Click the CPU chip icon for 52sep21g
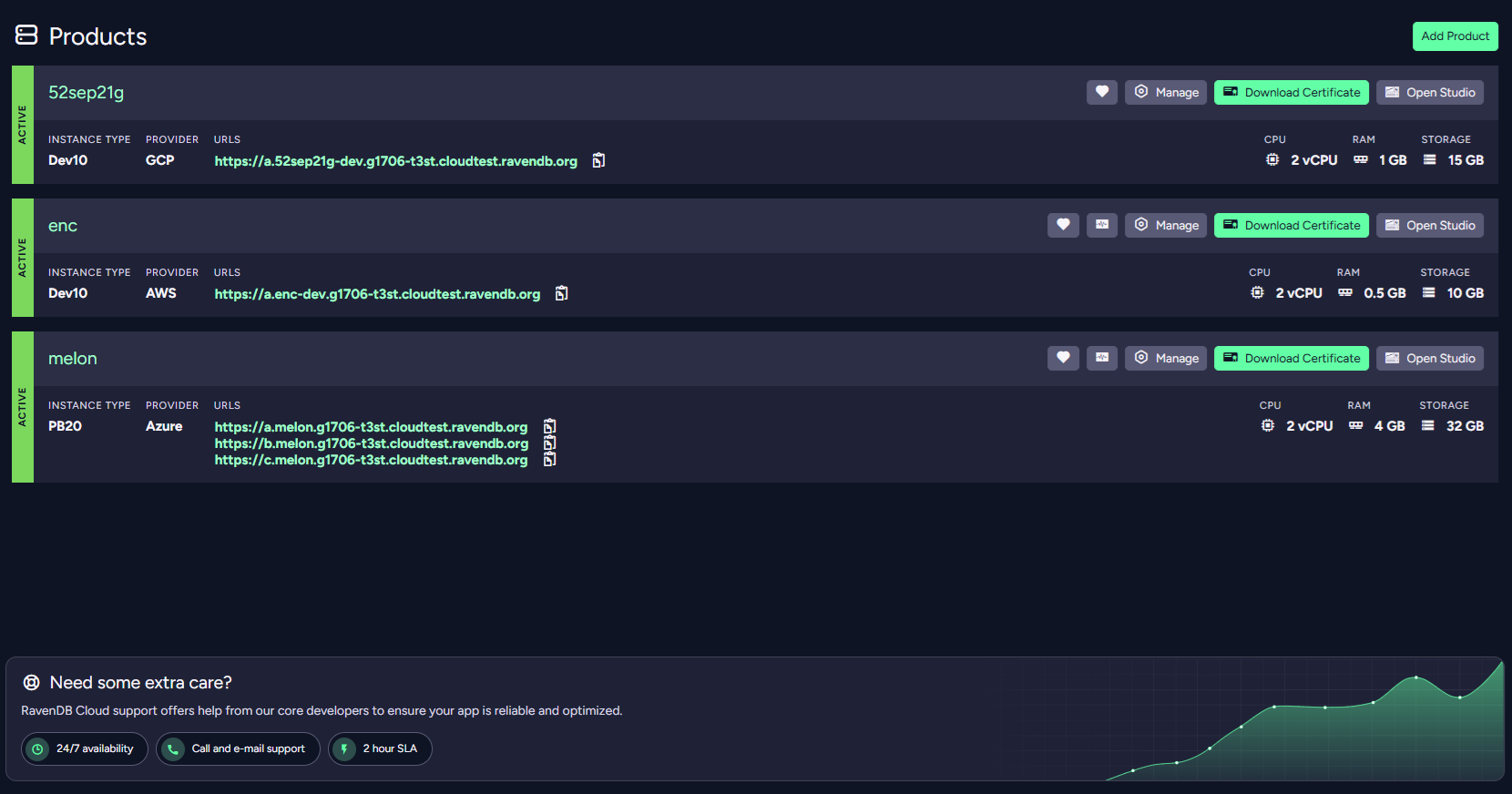 [x=1272, y=159]
